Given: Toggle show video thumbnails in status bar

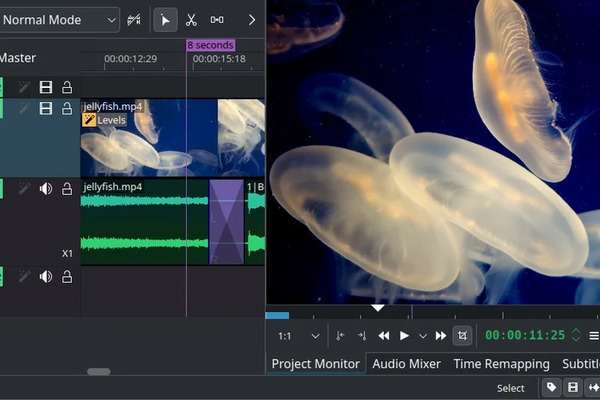Looking at the screenshot, I should 573,388.
